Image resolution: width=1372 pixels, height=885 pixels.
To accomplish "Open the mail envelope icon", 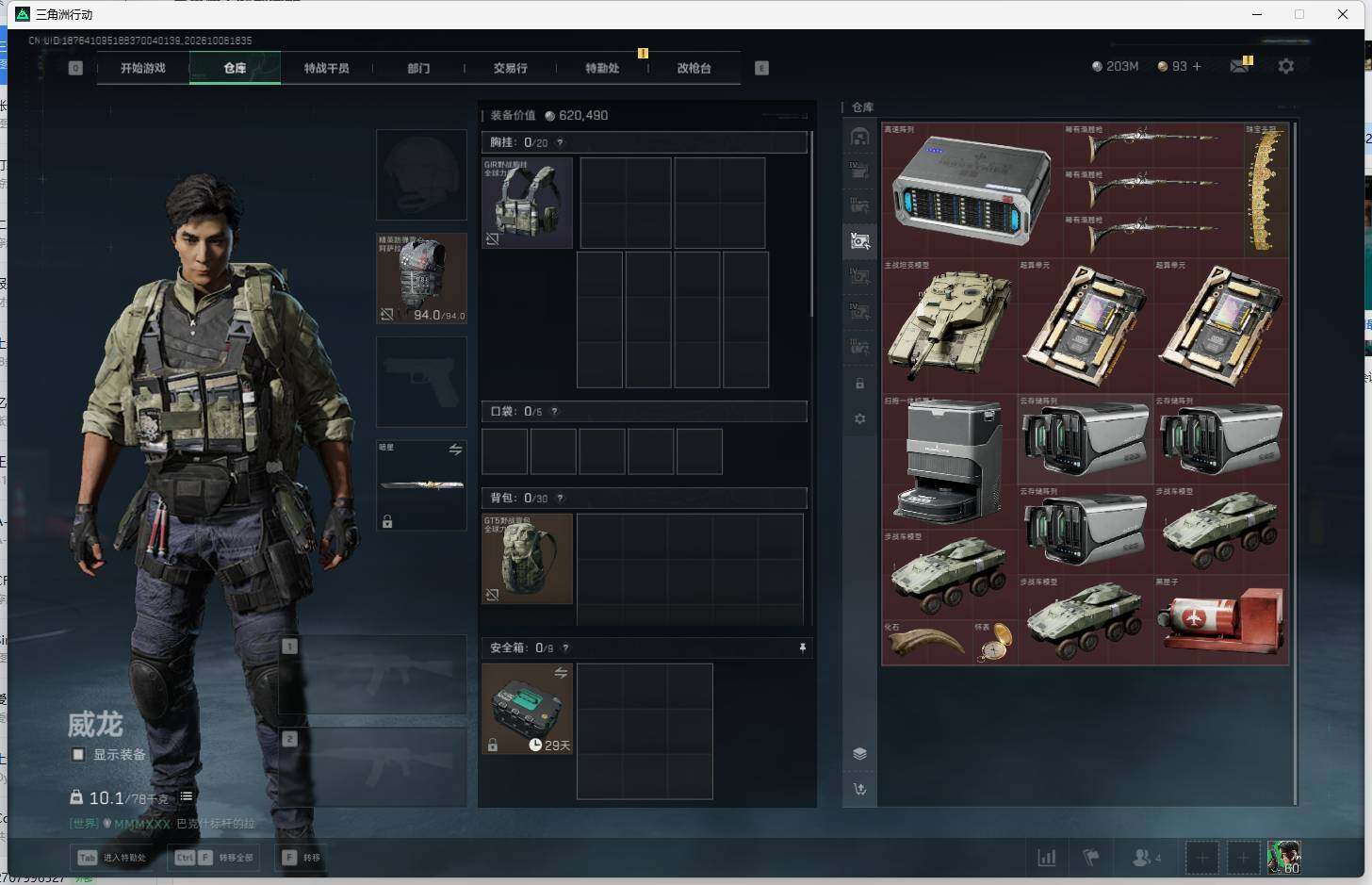I will pyautogui.click(x=1240, y=66).
